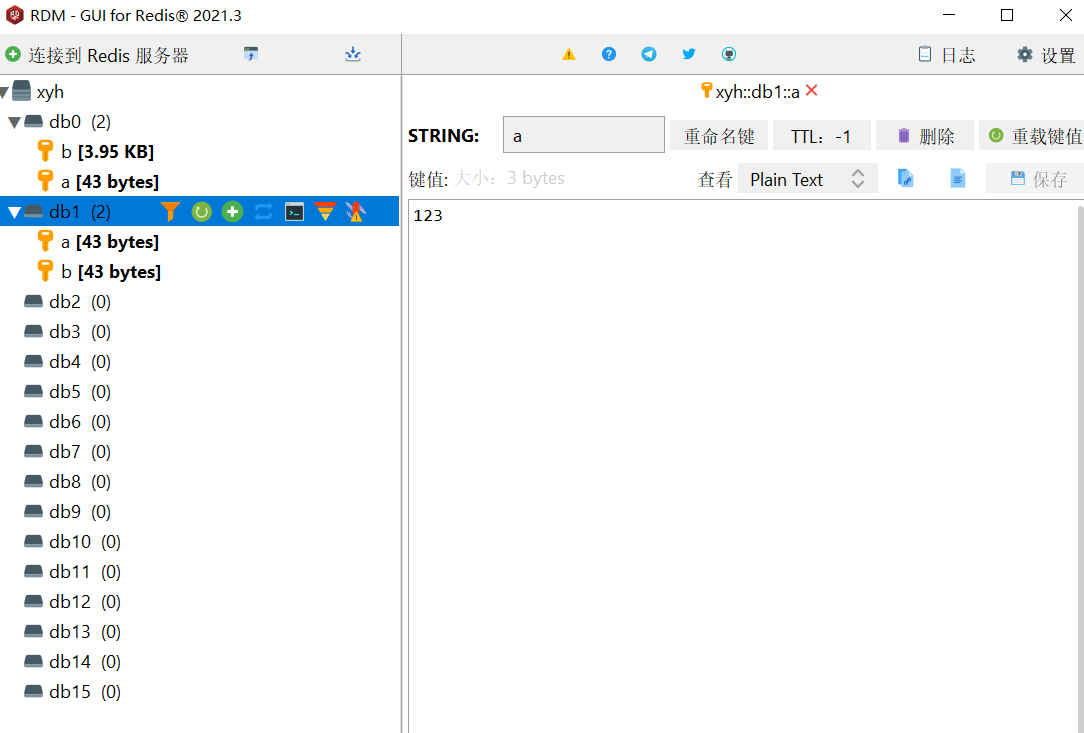Click the import connections icon
Screen dimensions: 1084x733
click(x=251, y=54)
